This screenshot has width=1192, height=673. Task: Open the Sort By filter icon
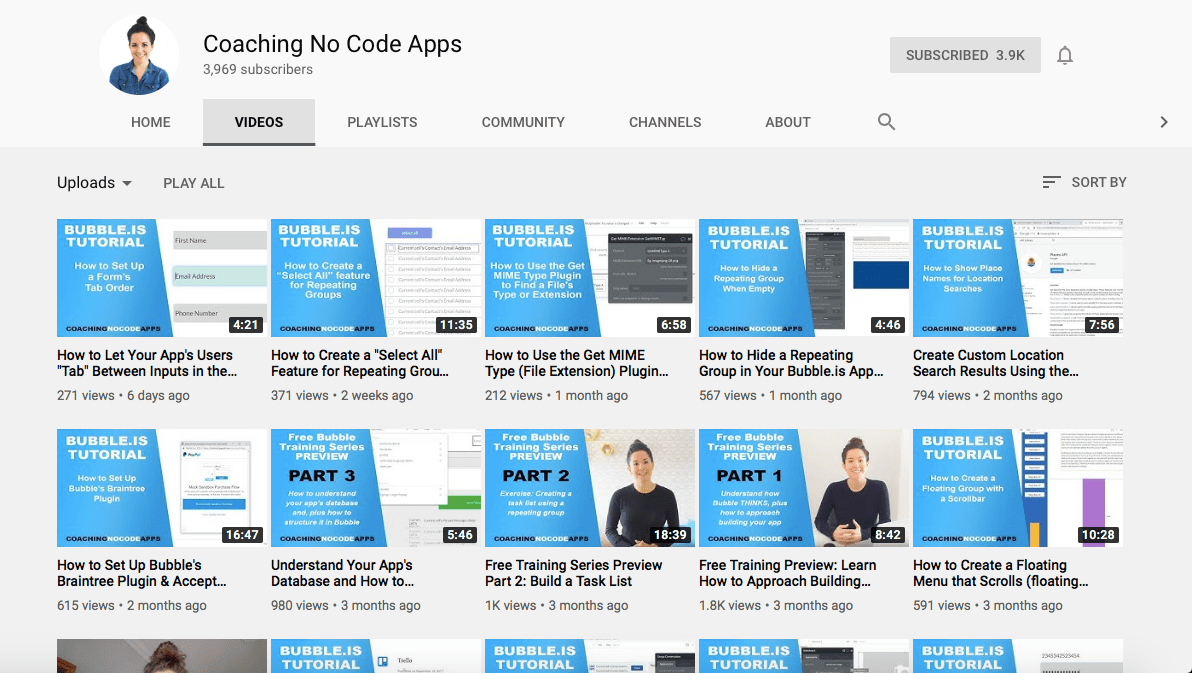(x=1050, y=182)
